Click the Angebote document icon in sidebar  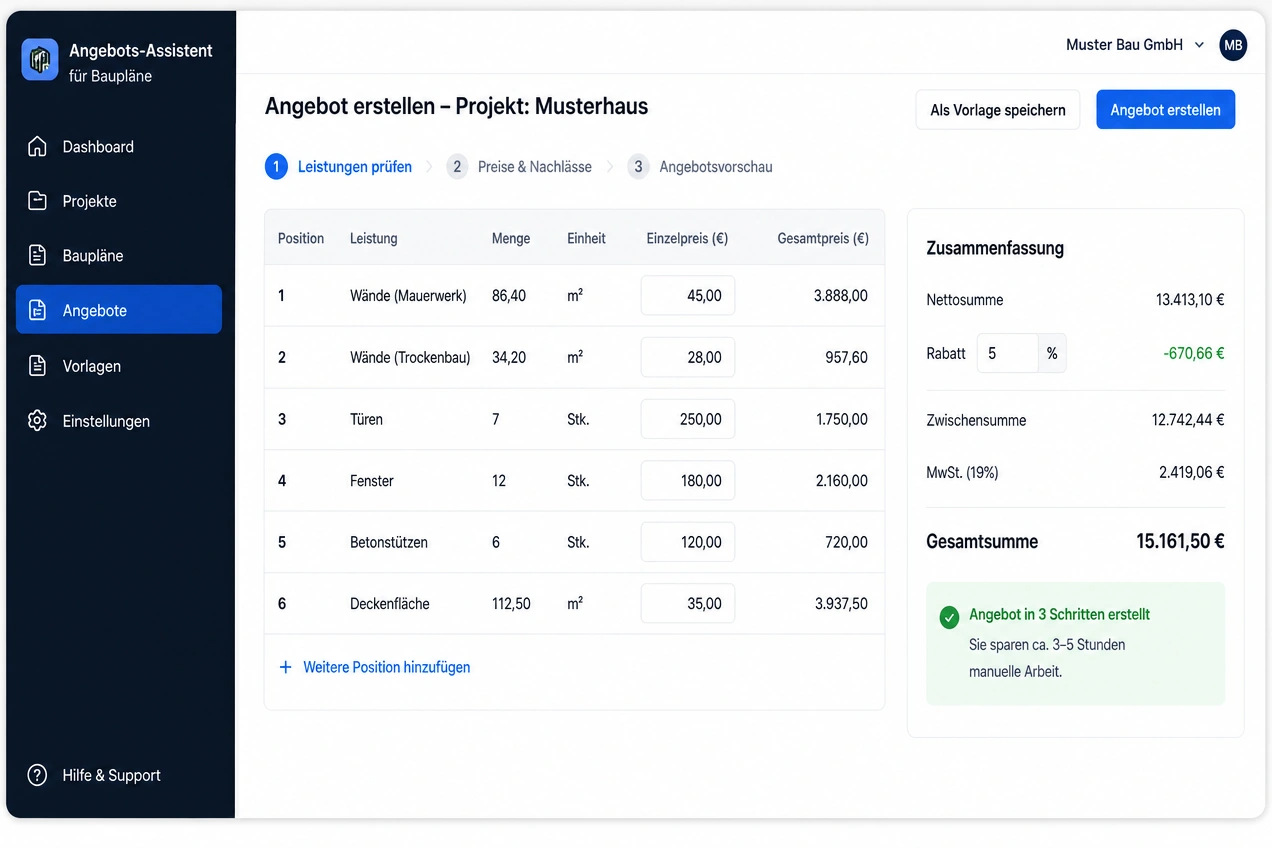(x=37, y=311)
